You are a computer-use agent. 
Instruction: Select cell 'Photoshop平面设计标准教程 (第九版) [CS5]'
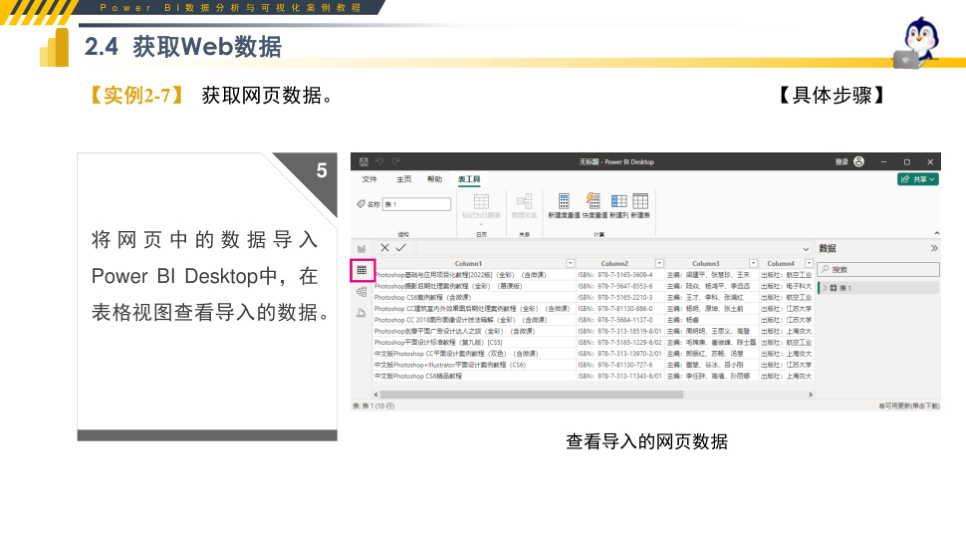pos(474,343)
